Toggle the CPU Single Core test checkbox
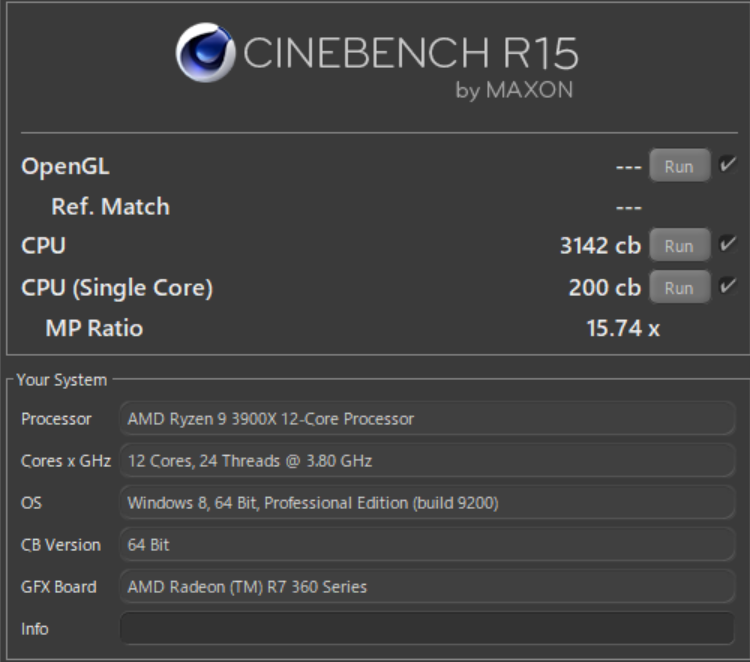This screenshot has width=750, height=662. pos(728,286)
